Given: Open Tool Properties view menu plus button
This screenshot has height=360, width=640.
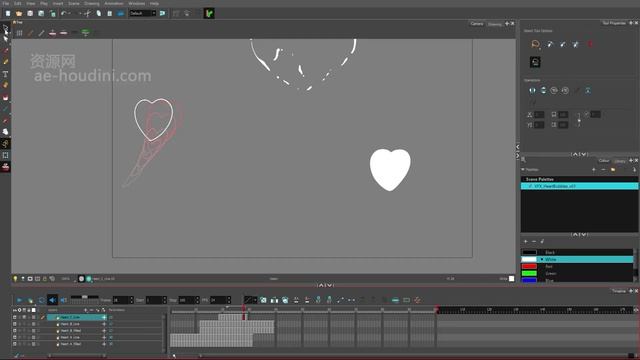Looking at the screenshot, I should pos(631,23).
